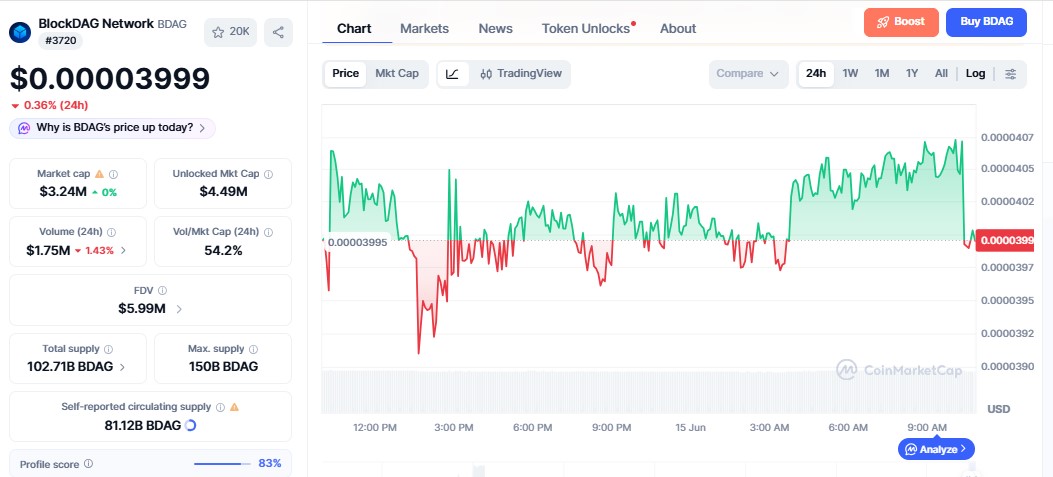Click the $0.00003999 price text
This screenshot has width=1053, height=477.
coord(109,79)
